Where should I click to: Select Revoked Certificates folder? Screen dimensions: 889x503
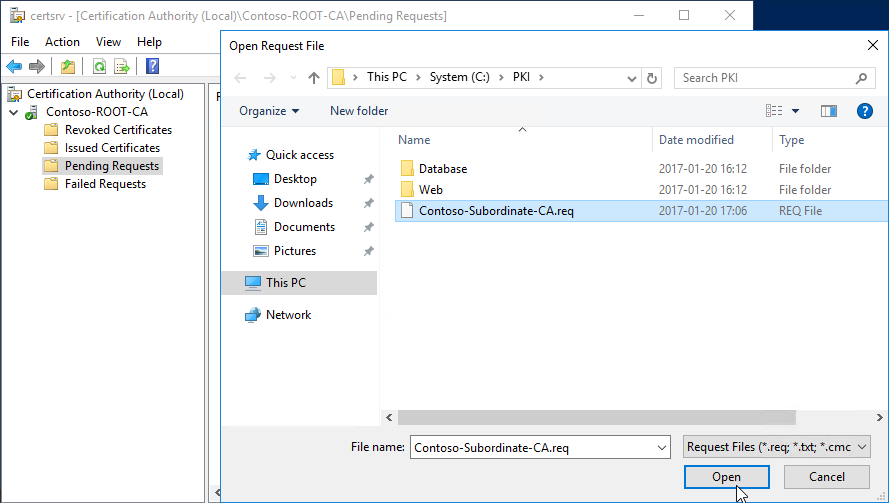118,130
